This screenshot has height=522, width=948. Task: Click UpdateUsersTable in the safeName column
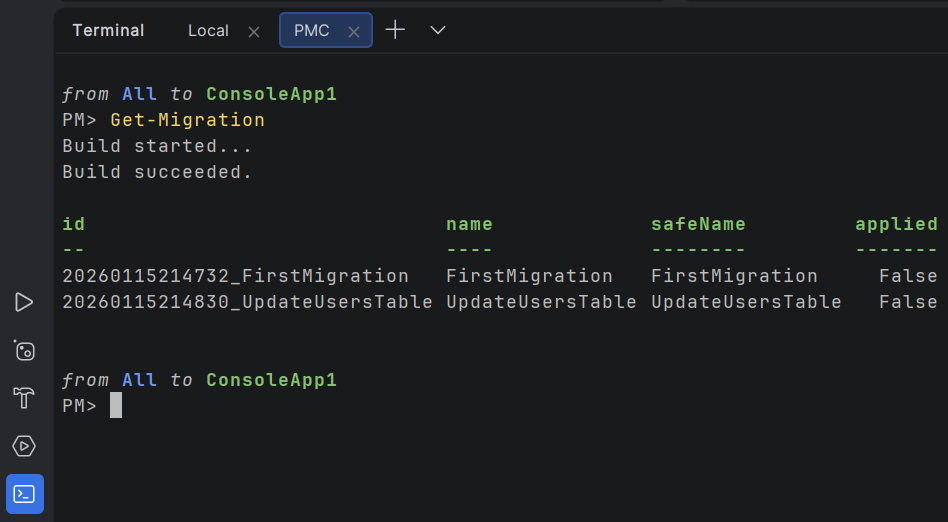[x=746, y=301]
